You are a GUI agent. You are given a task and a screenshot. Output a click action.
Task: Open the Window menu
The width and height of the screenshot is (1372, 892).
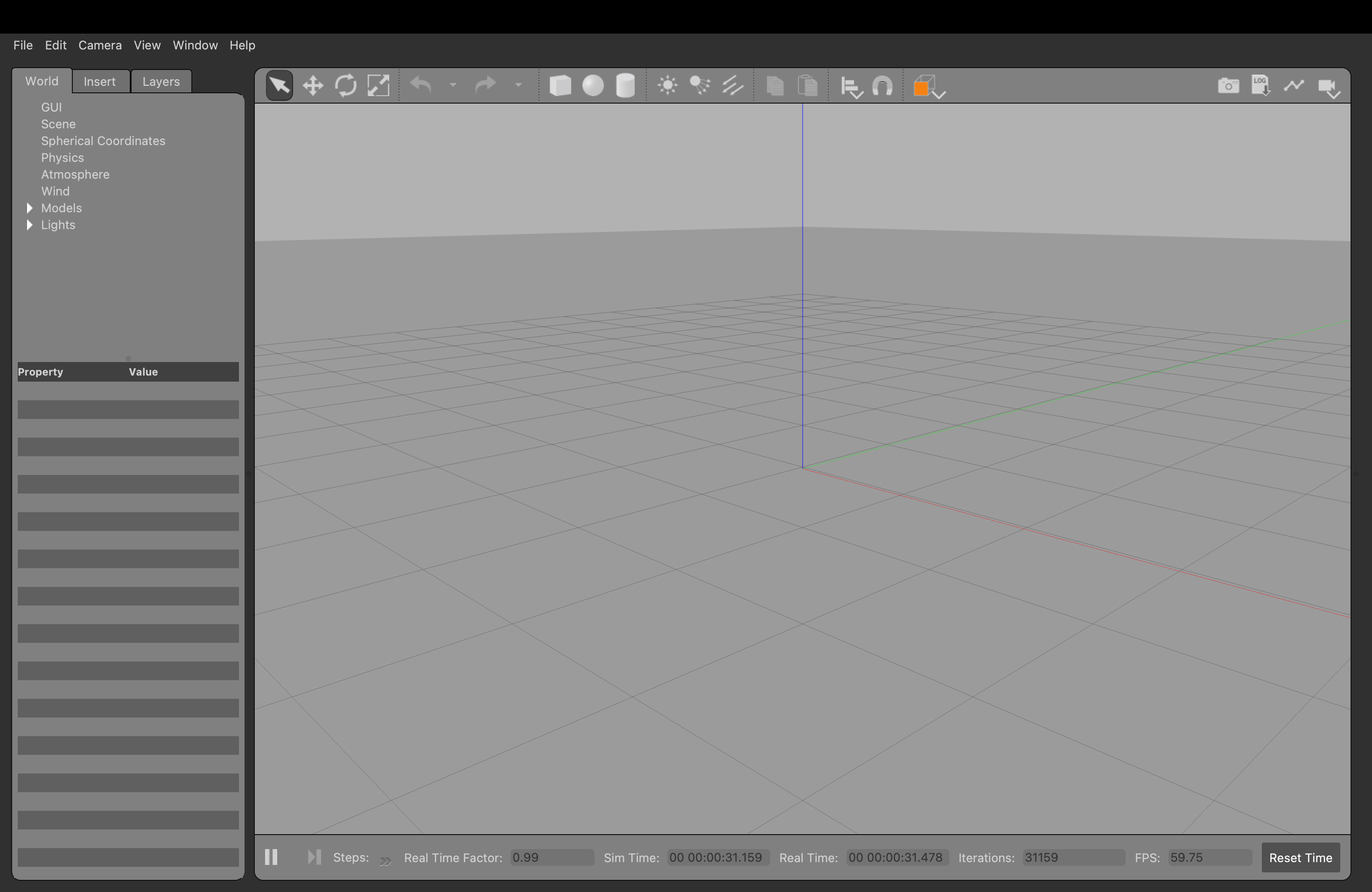196,45
